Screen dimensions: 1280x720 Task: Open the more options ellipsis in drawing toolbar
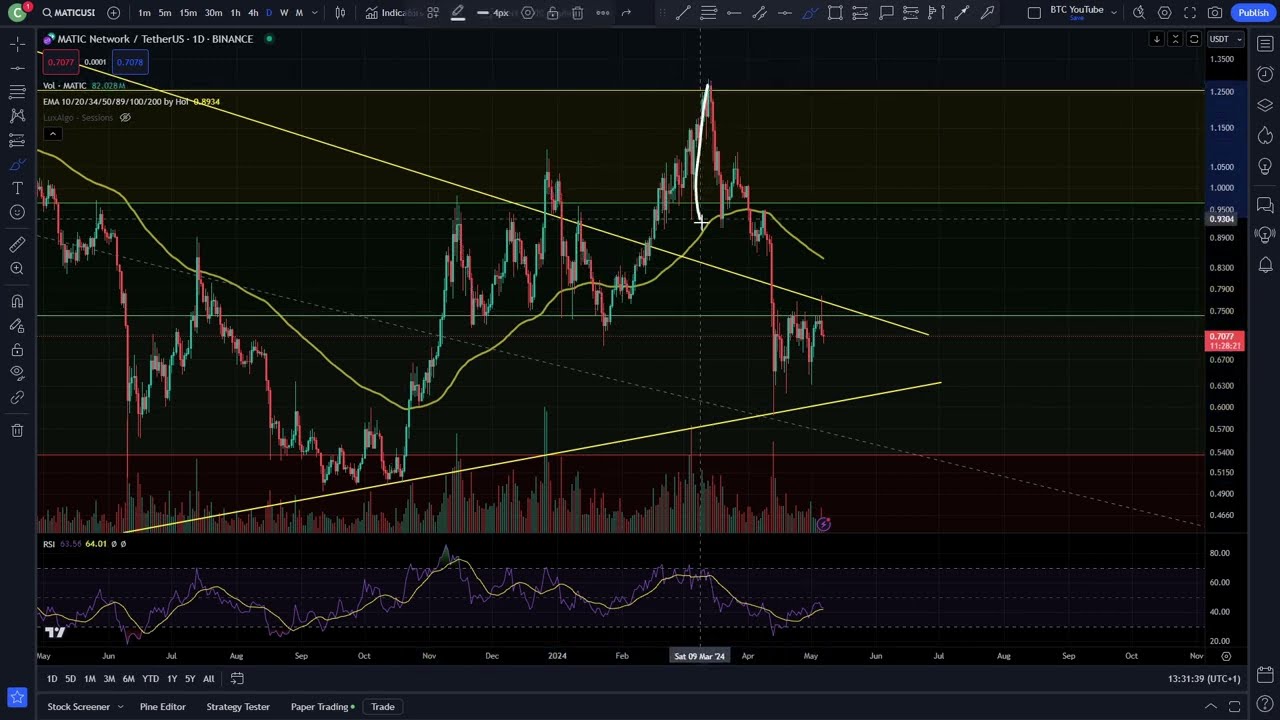click(x=603, y=13)
